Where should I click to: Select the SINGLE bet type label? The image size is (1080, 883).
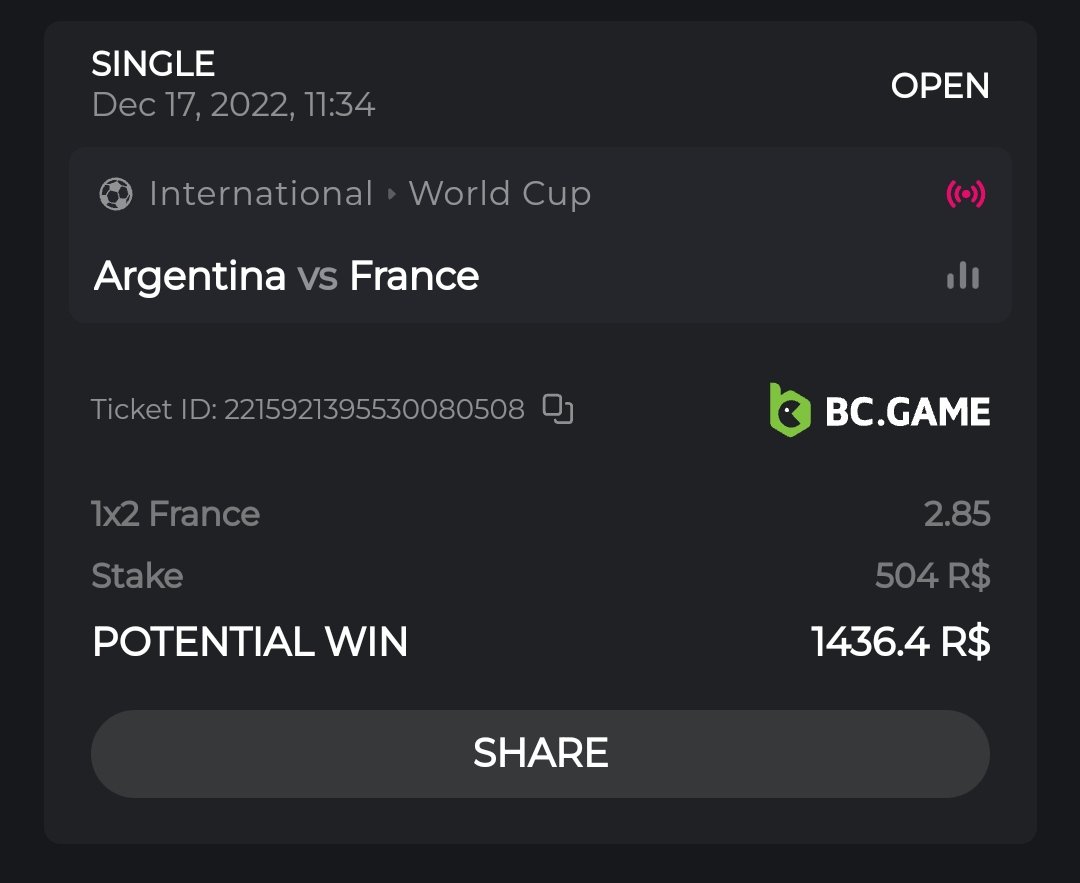[153, 64]
